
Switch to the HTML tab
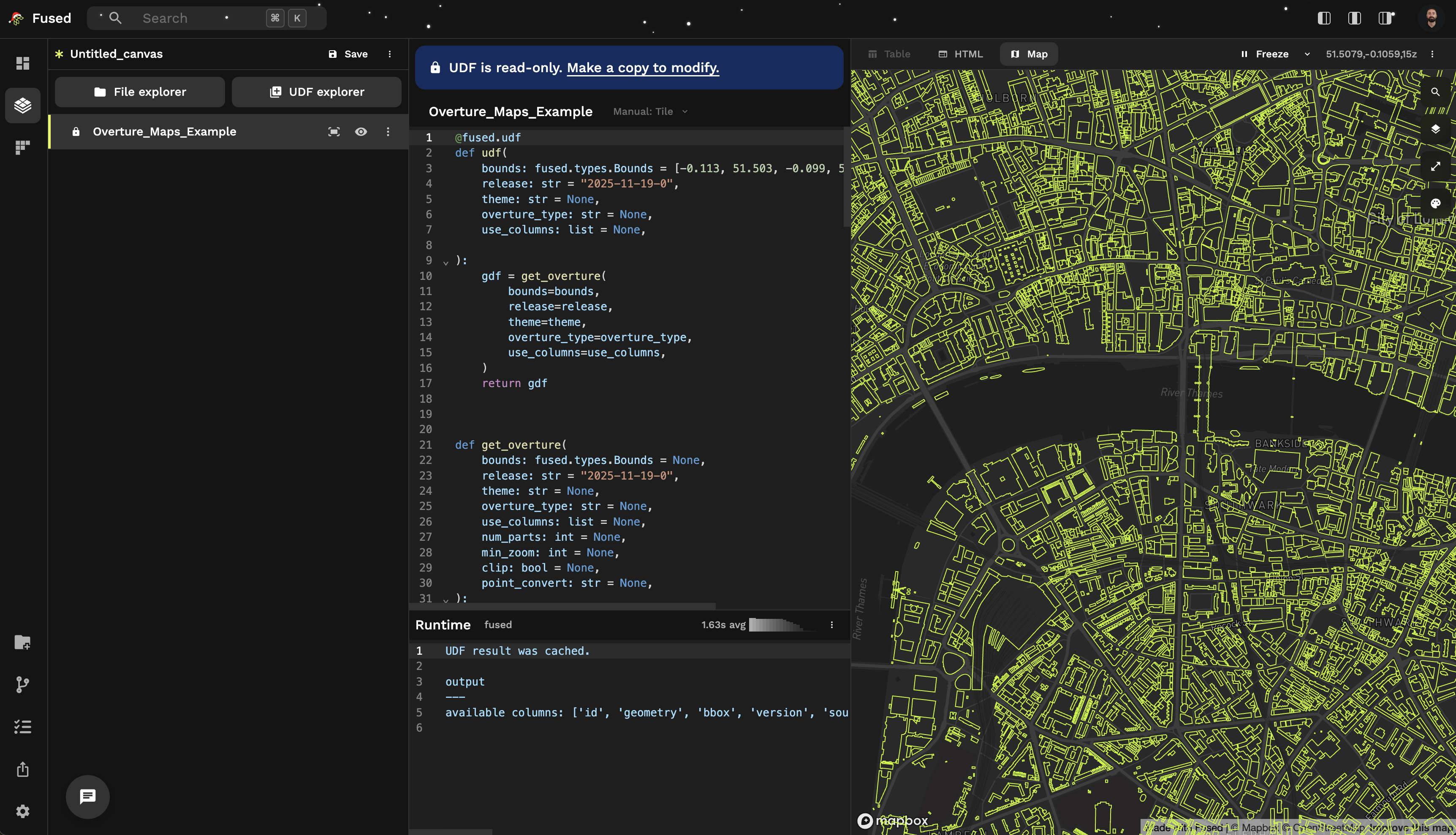(x=960, y=53)
